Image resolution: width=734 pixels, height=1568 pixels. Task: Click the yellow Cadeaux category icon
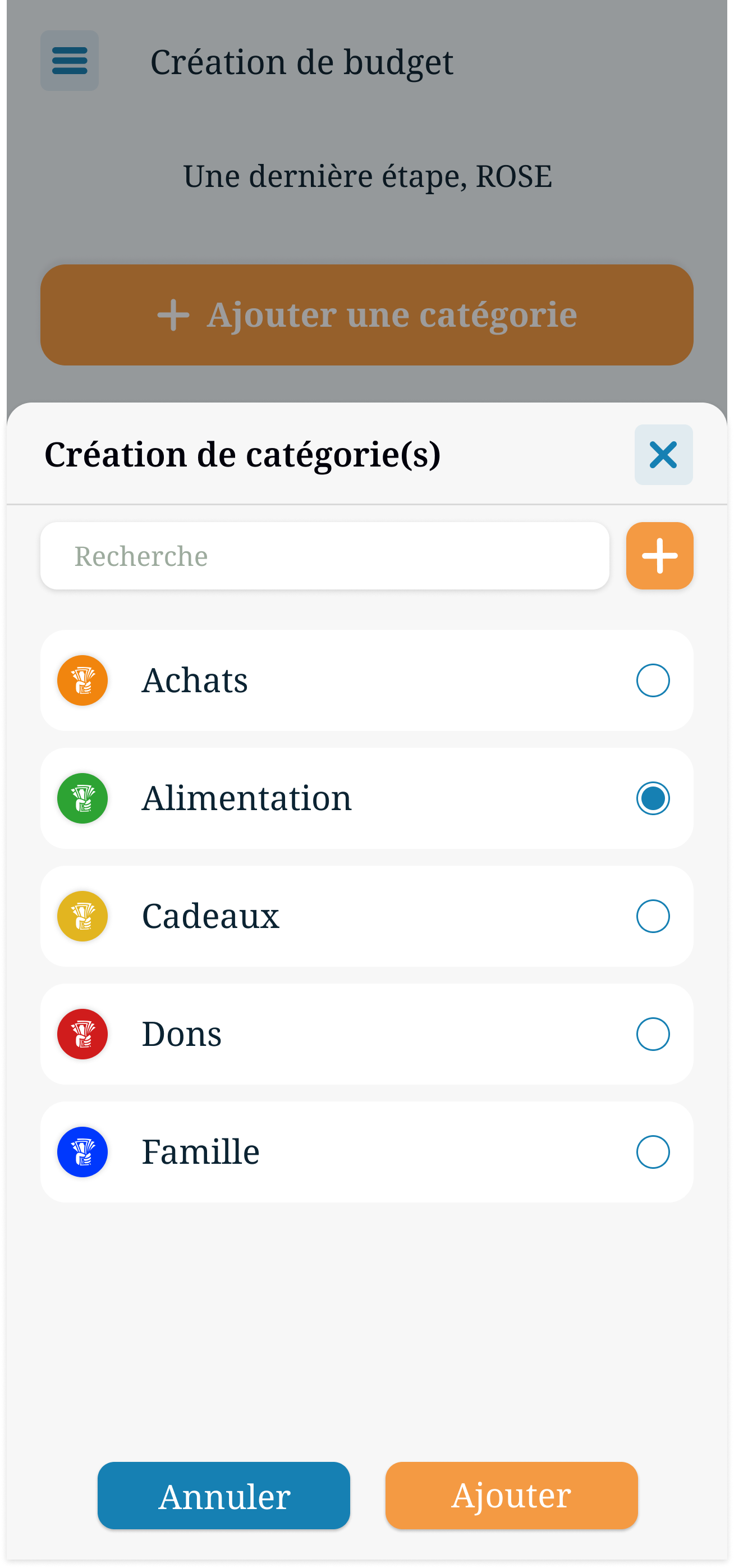click(x=82, y=916)
